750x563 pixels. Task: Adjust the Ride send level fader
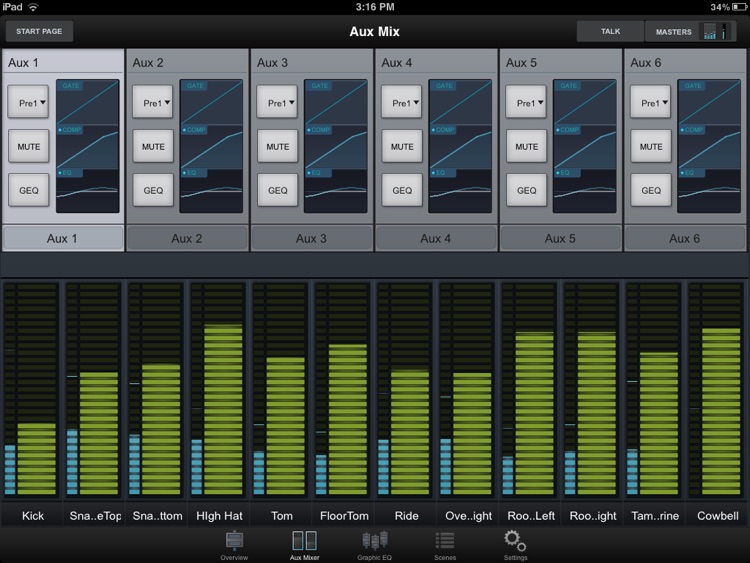coord(410,389)
